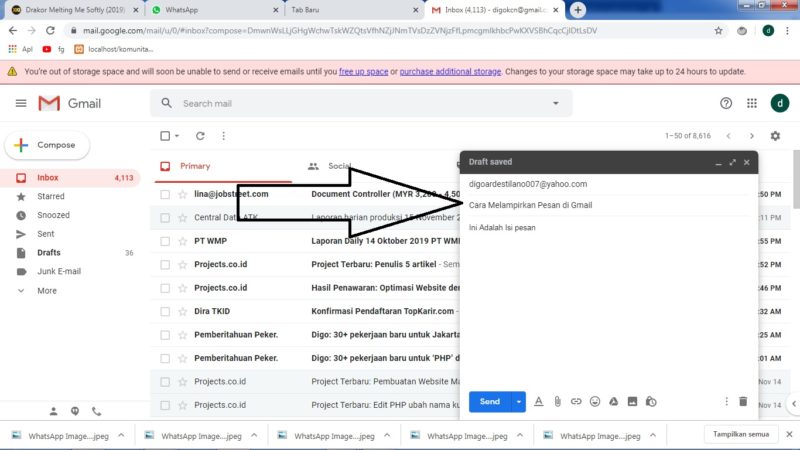This screenshot has height=450, width=800.
Task: Expand the first WhatsApp Image download options
Action: [x=121, y=436]
